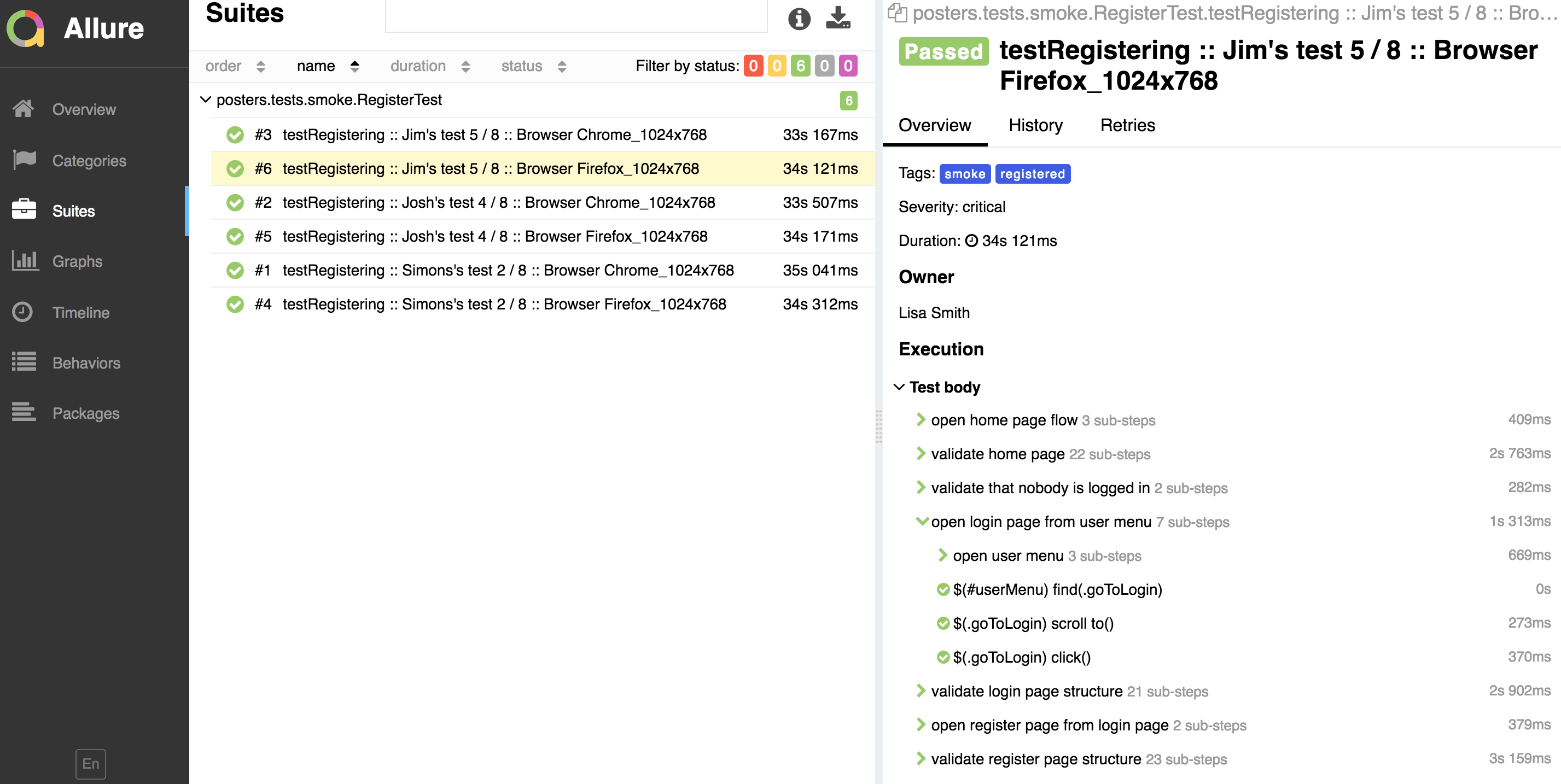Click the suites search input field

pos(576,16)
